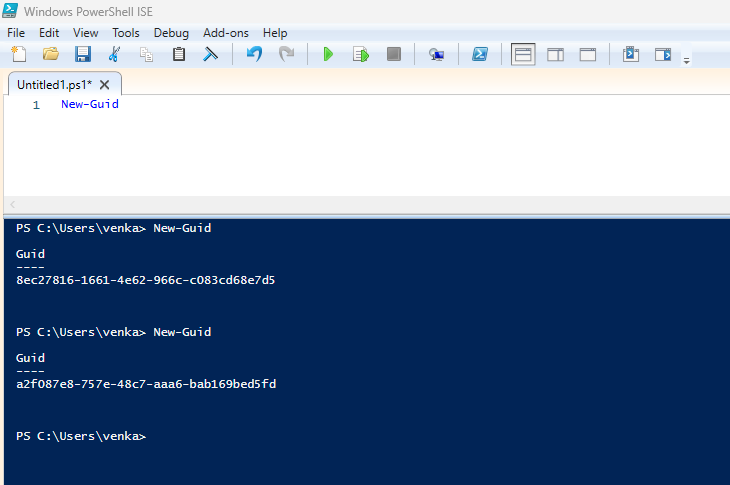Click the Paste clipboard icon

179,54
